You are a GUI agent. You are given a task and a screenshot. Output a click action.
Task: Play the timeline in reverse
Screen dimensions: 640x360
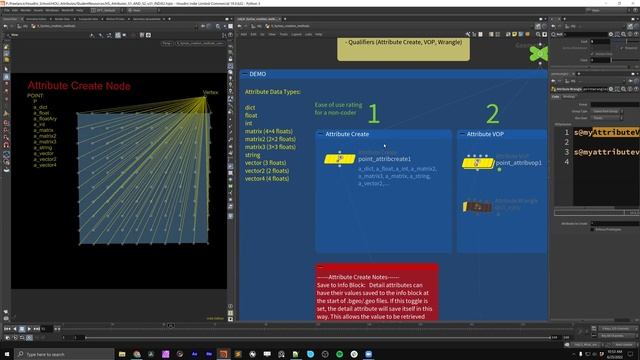pos(15,329)
